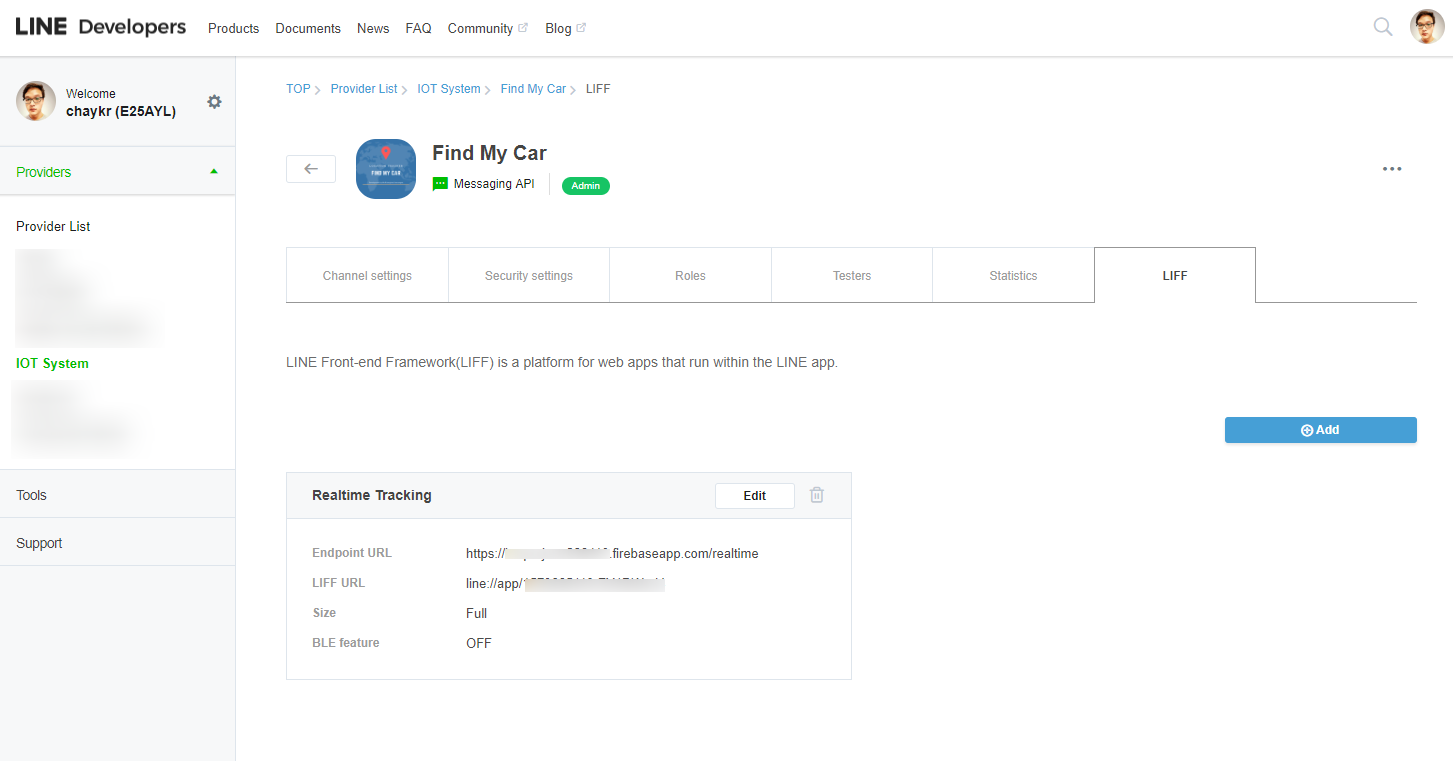Click the TOP breadcrumb link
1453x761 pixels.
coord(298,89)
